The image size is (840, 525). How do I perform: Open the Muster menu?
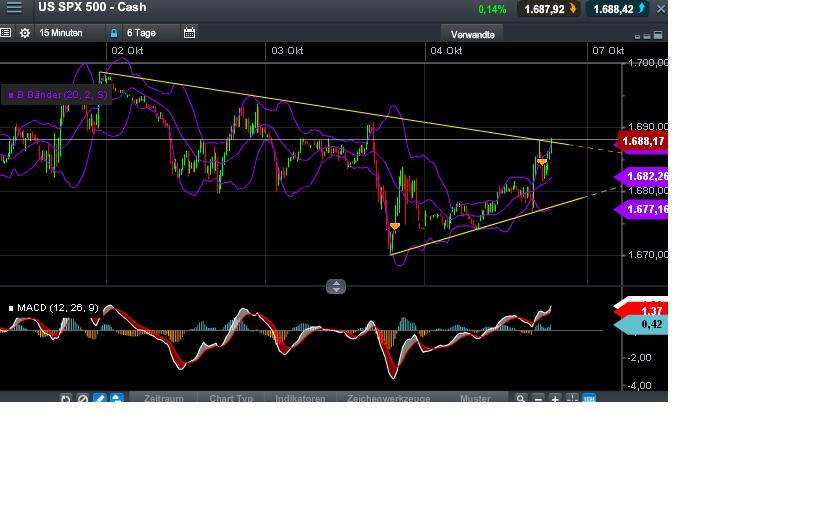click(475, 398)
